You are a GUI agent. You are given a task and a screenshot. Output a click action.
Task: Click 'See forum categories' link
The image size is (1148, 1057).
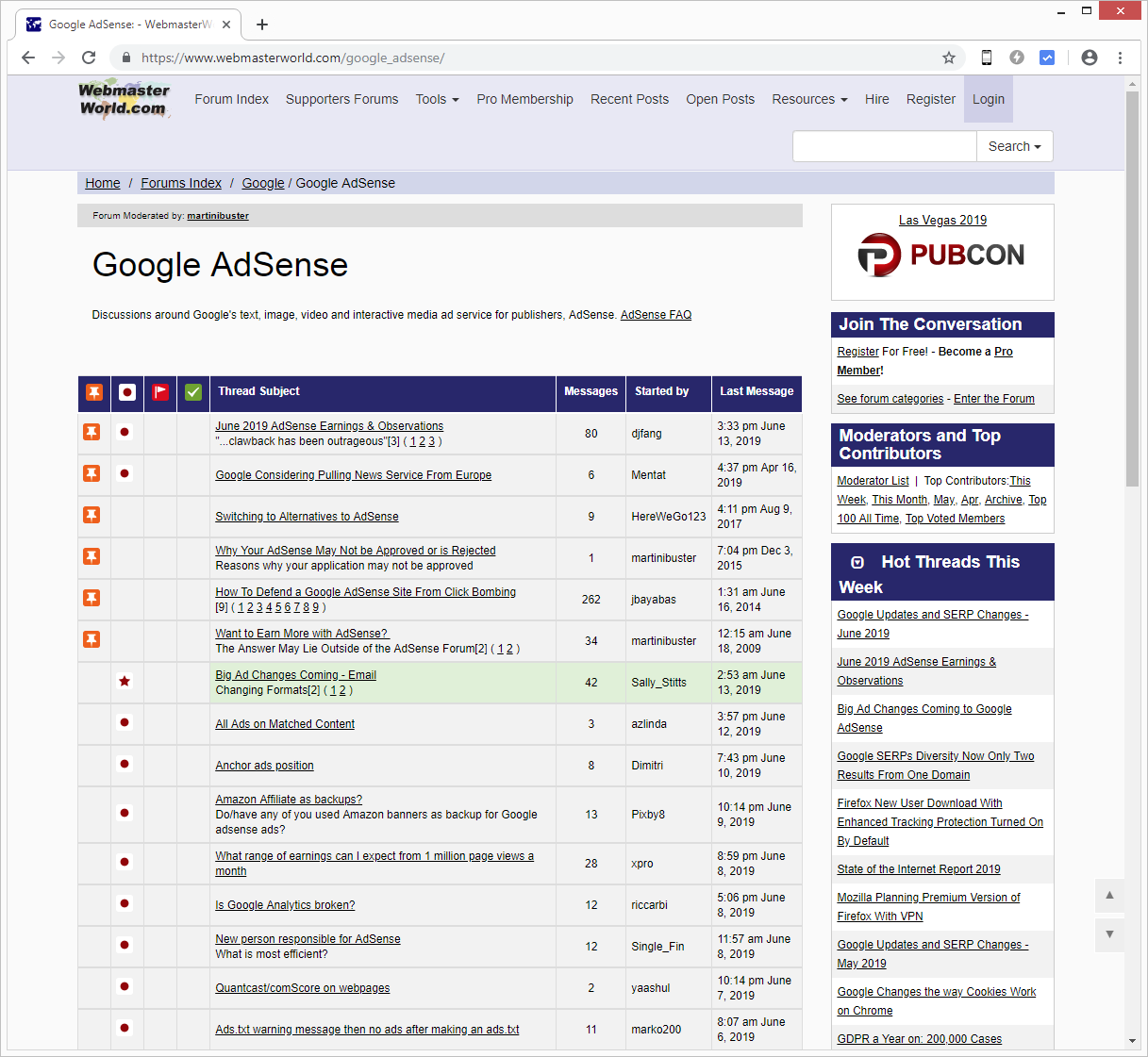point(890,399)
